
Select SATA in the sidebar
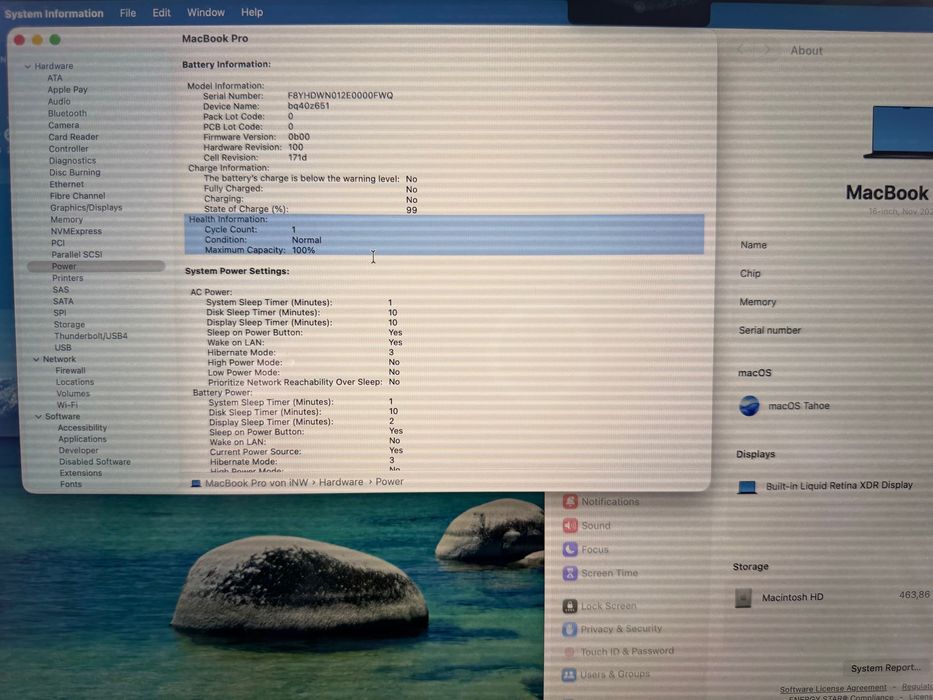tap(63, 301)
